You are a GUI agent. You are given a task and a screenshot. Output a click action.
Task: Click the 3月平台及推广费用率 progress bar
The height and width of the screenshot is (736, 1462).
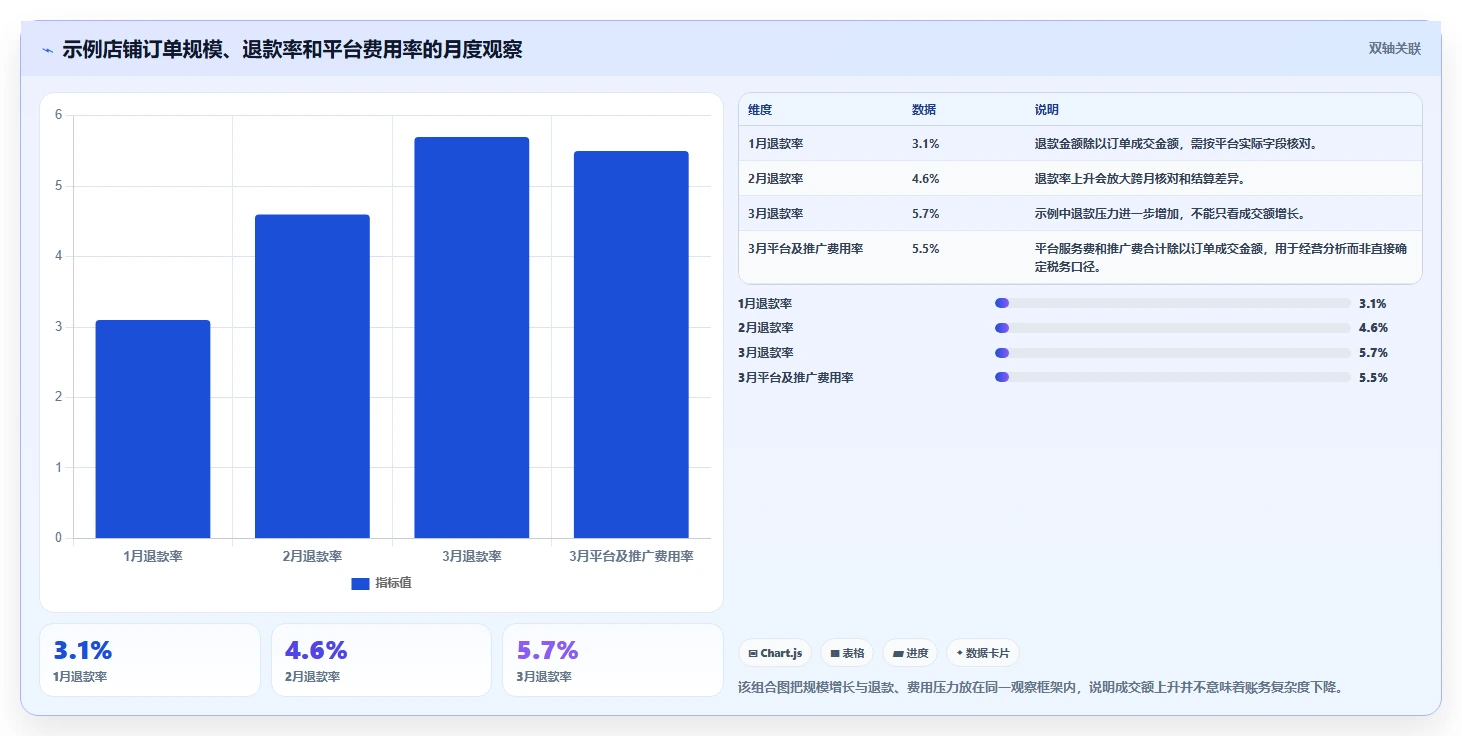click(1173, 377)
